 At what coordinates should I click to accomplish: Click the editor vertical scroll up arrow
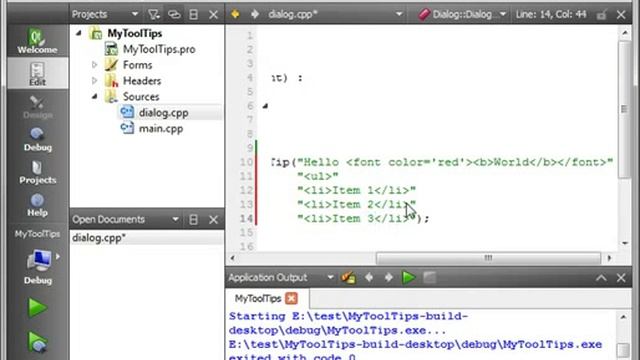[x=625, y=32]
